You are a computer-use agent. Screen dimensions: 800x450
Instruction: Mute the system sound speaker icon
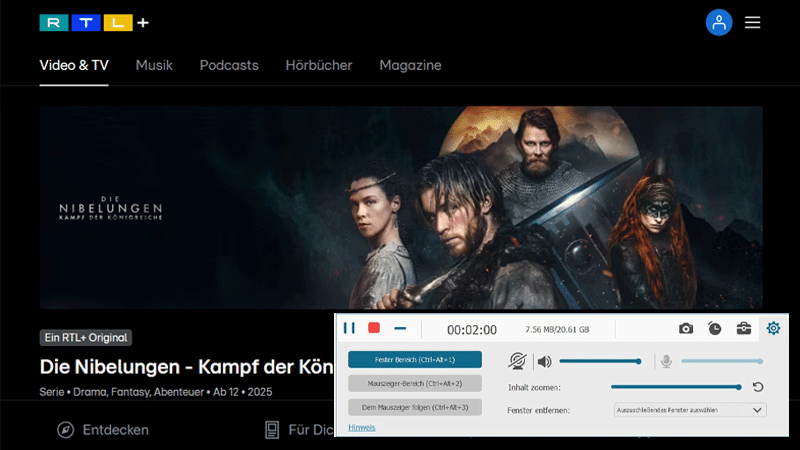544,361
